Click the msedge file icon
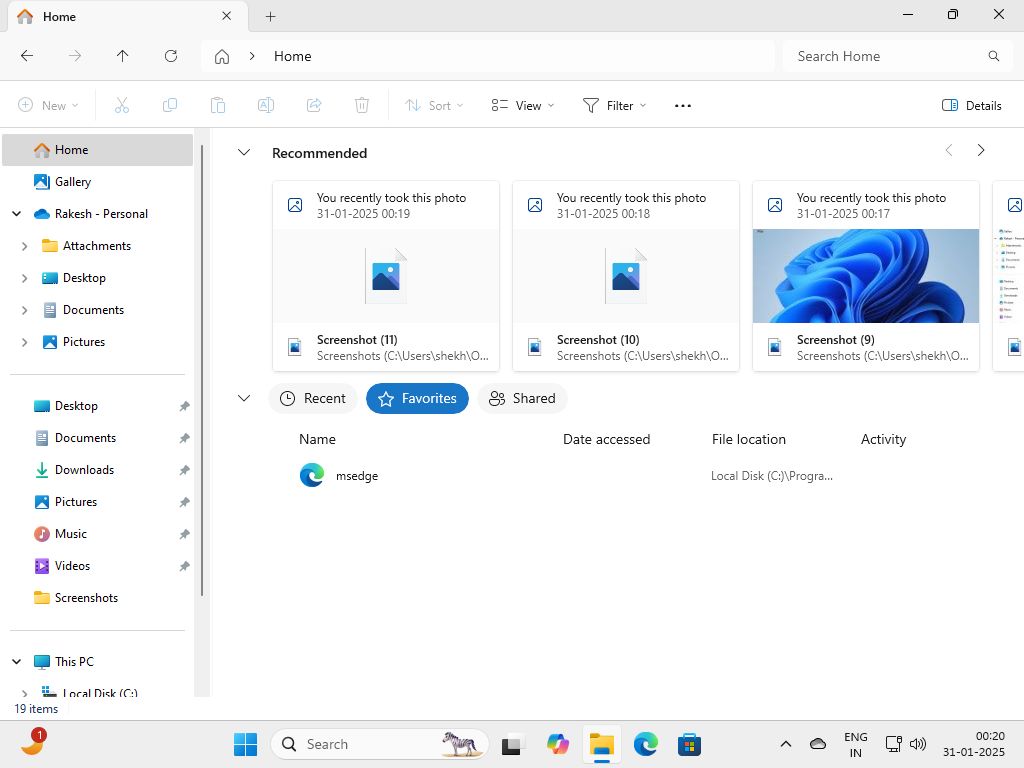 312,476
